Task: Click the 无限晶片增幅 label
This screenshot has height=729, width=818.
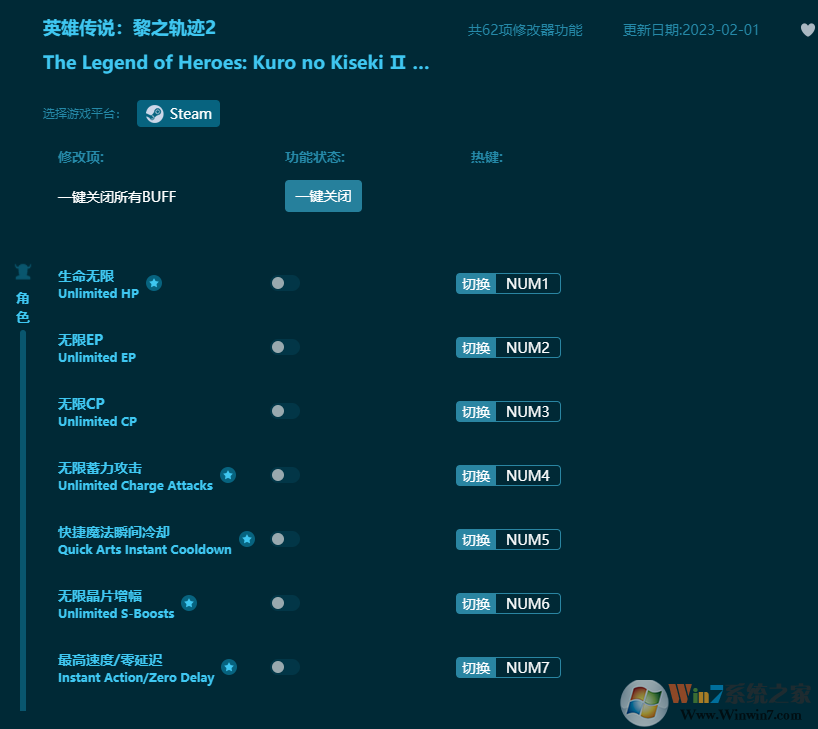Action: pos(100,596)
